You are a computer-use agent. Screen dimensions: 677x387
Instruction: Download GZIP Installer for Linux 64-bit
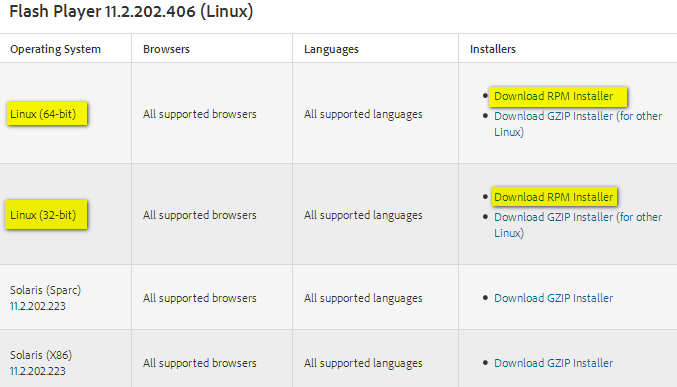(578, 124)
